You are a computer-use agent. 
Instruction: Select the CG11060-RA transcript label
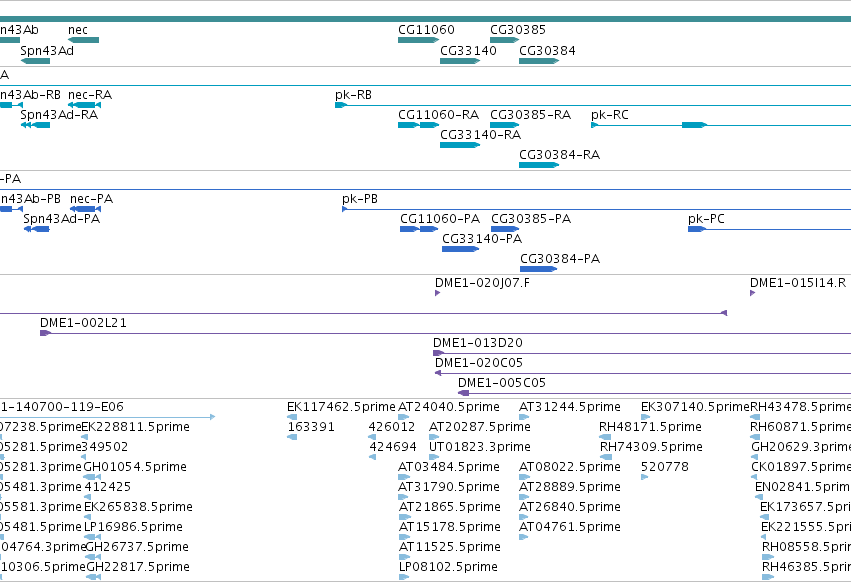[439, 115]
